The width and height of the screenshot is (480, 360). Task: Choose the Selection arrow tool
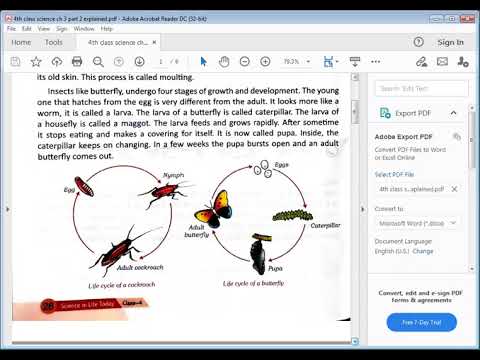(x=203, y=62)
